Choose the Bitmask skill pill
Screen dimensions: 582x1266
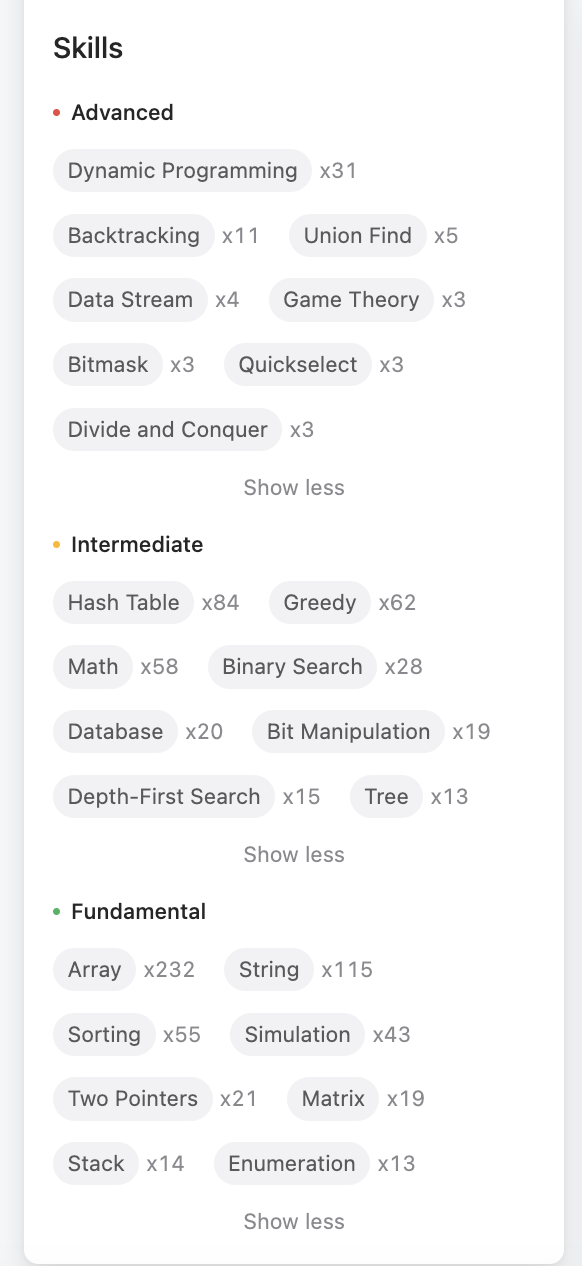[107, 364]
